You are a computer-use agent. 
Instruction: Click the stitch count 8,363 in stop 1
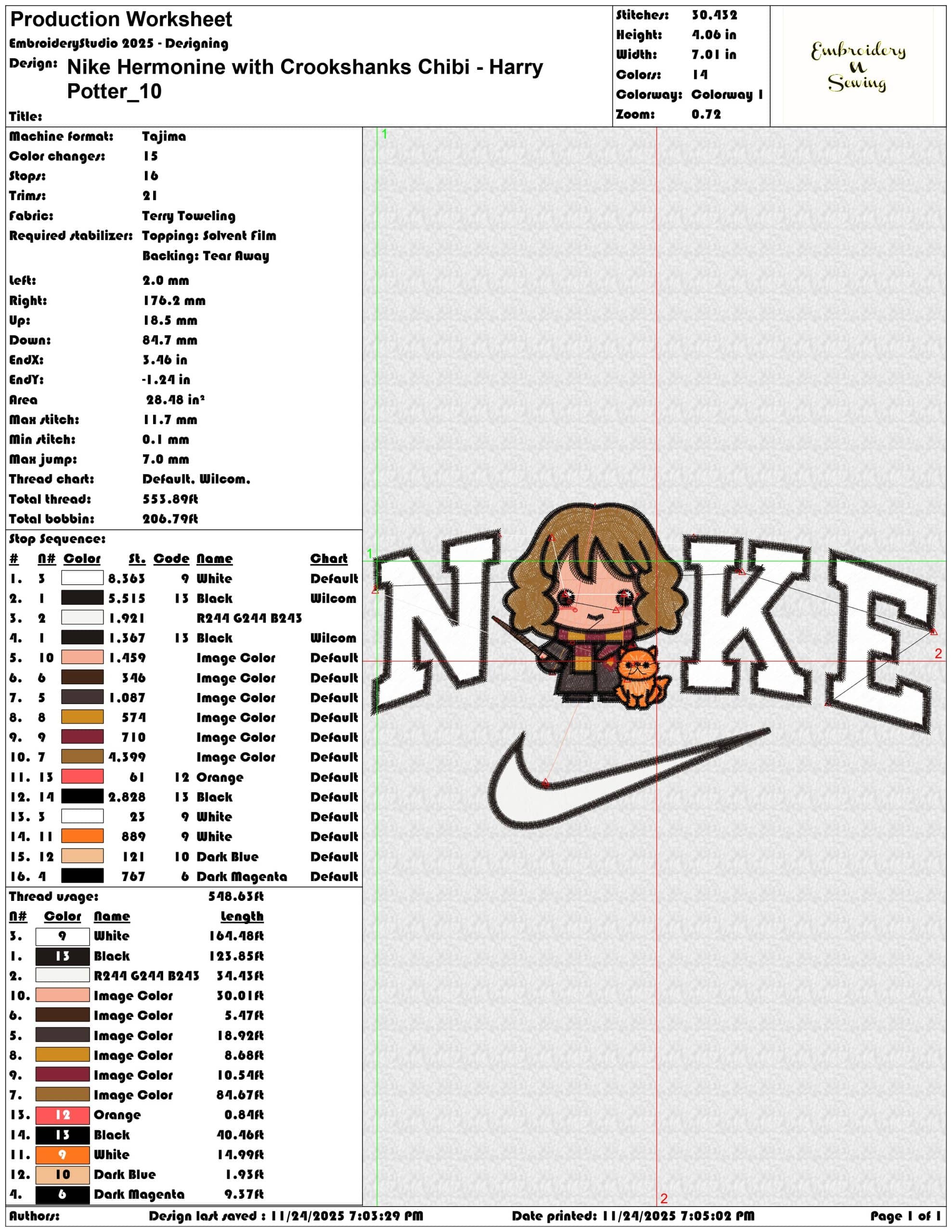click(127, 579)
